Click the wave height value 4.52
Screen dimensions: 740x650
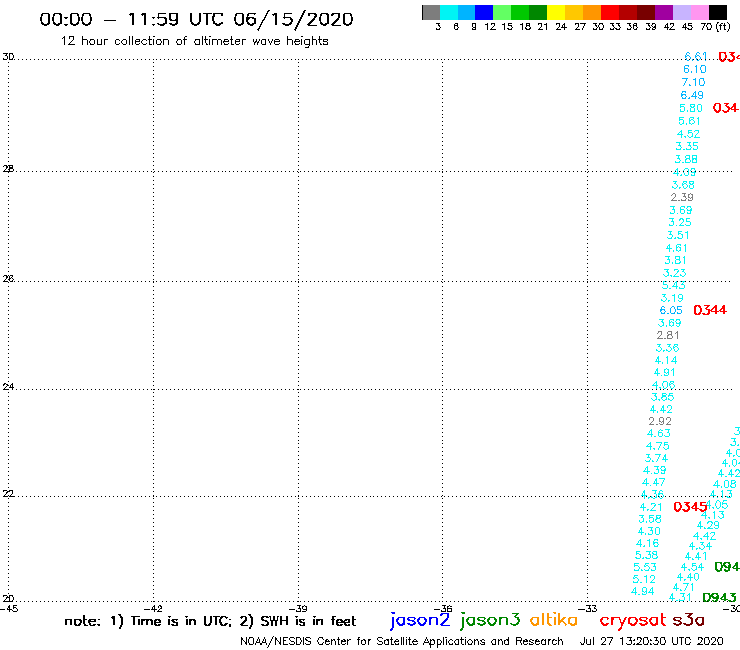point(688,134)
